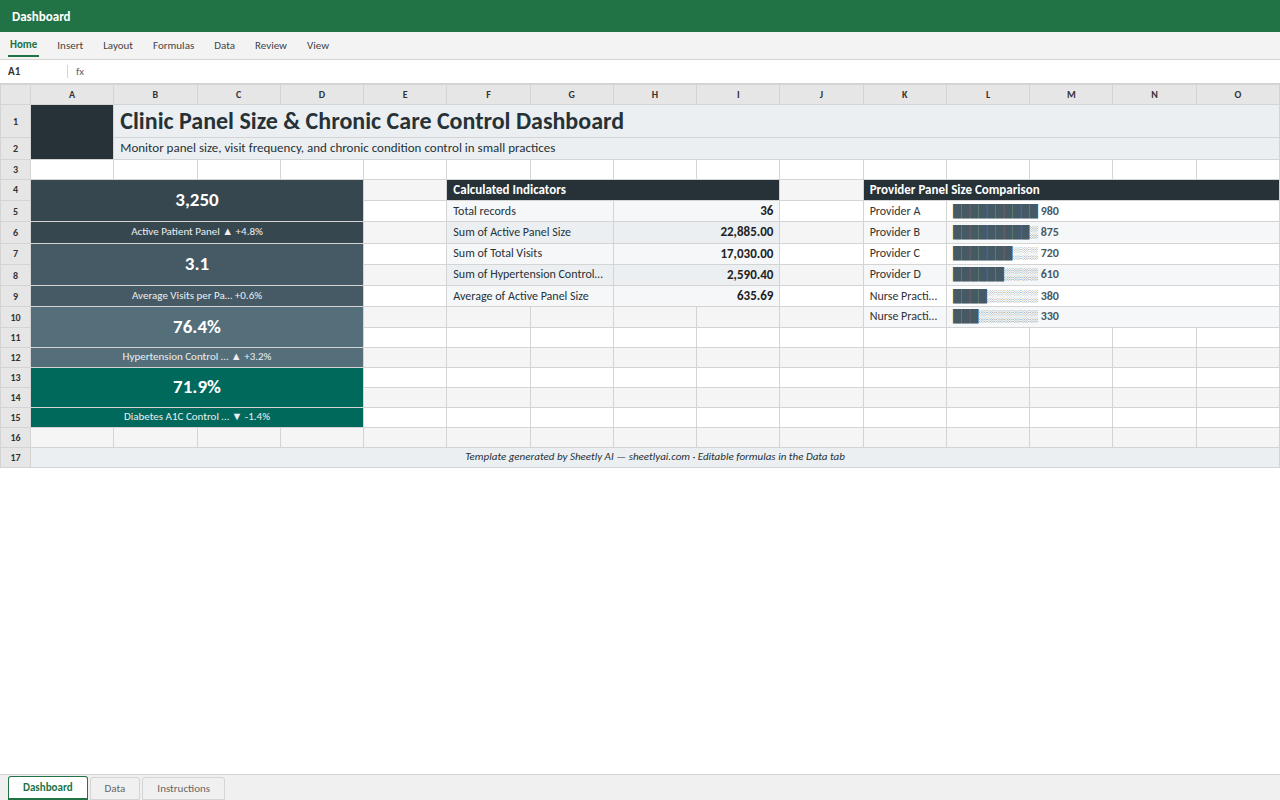This screenshot has height=800, width=1280.
Task: Select the Provider B label cell
Action: pyautogui.click(x=905, y=232)
